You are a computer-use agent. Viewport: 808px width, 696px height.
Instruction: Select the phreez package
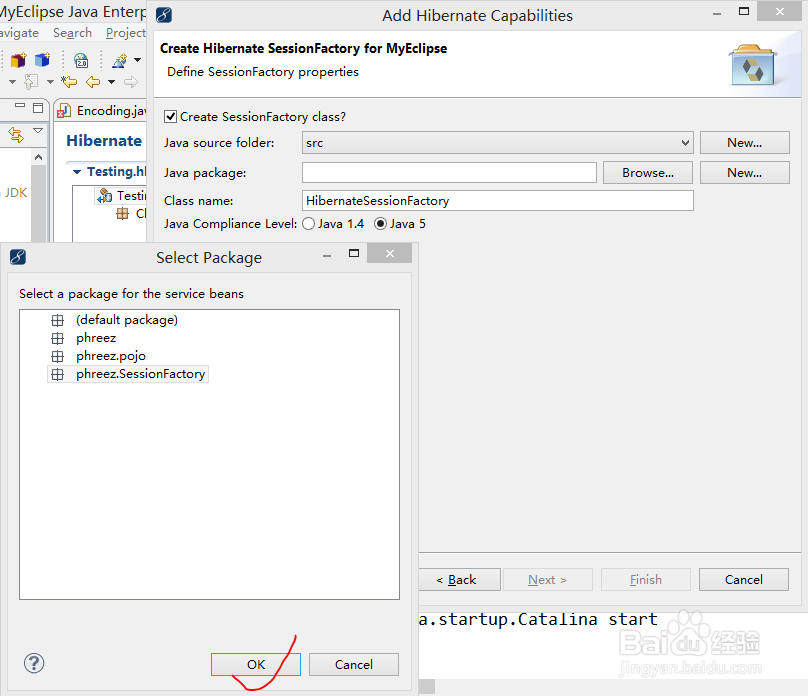(x=96, y=338)
